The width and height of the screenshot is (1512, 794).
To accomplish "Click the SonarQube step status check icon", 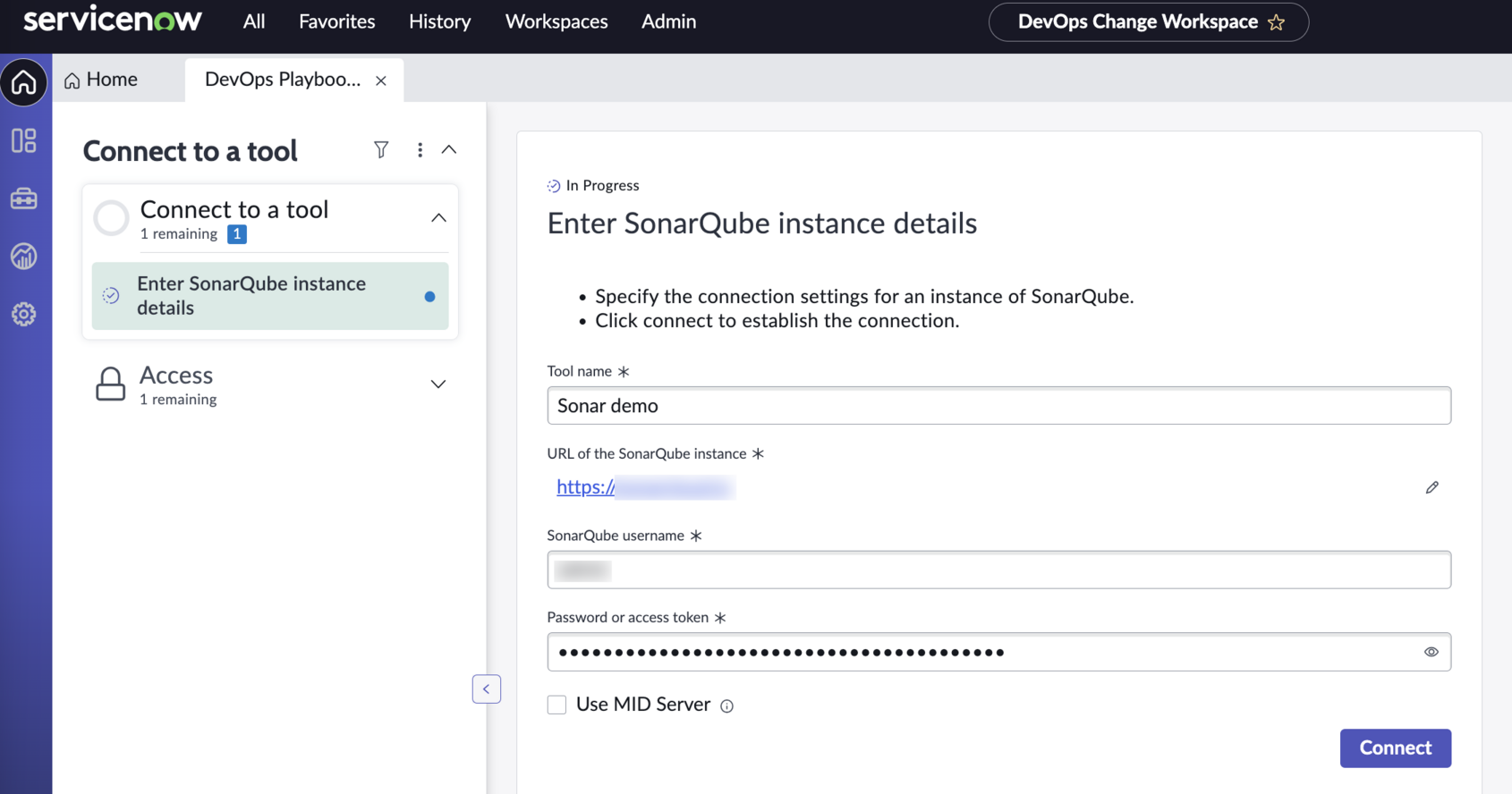I will click(x=111, y=295).
